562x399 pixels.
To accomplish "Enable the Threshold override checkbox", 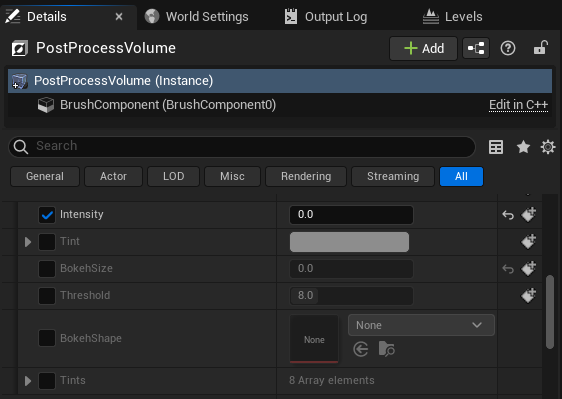I will point(47,296).
